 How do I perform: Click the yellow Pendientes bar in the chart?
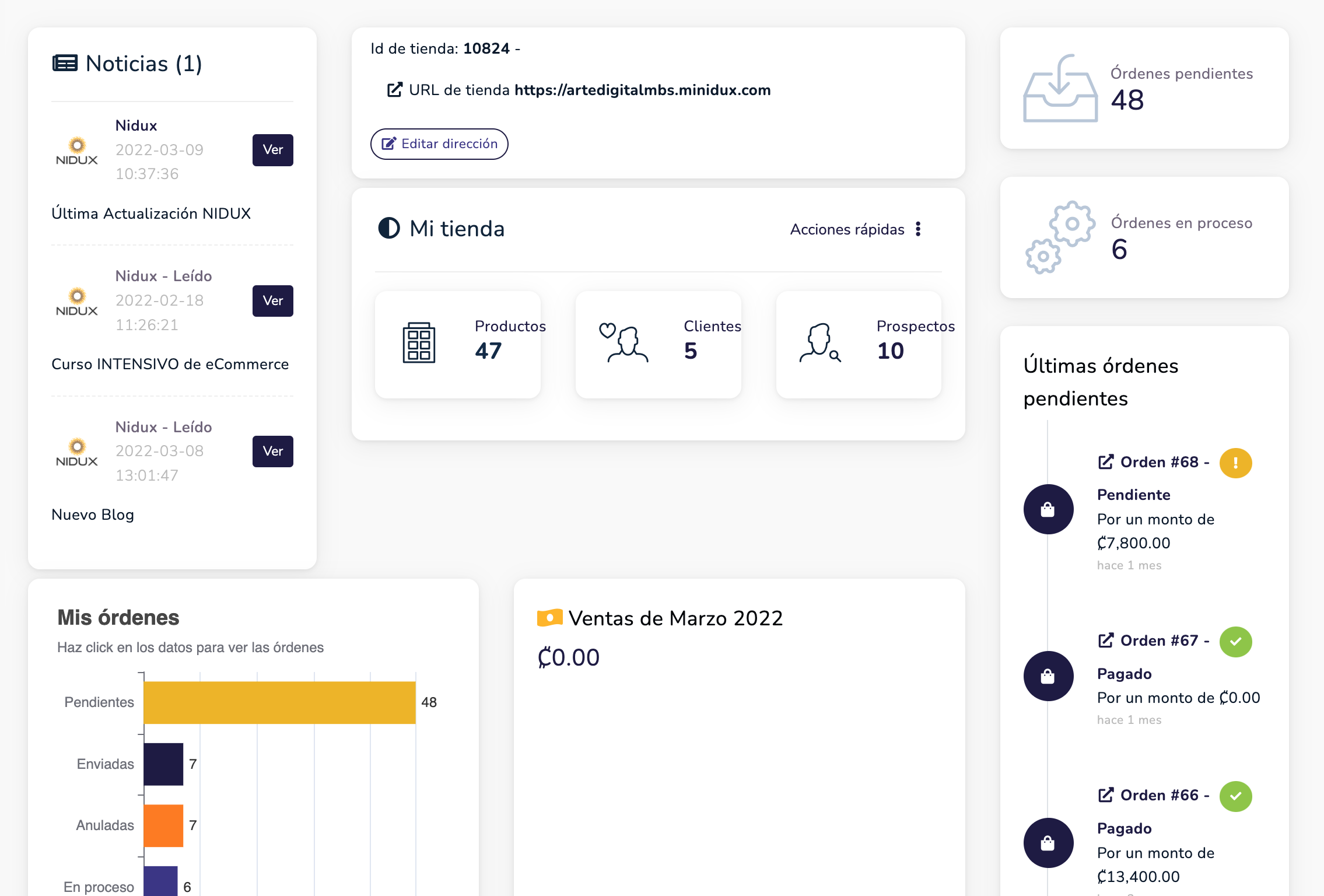click(279, 702)
